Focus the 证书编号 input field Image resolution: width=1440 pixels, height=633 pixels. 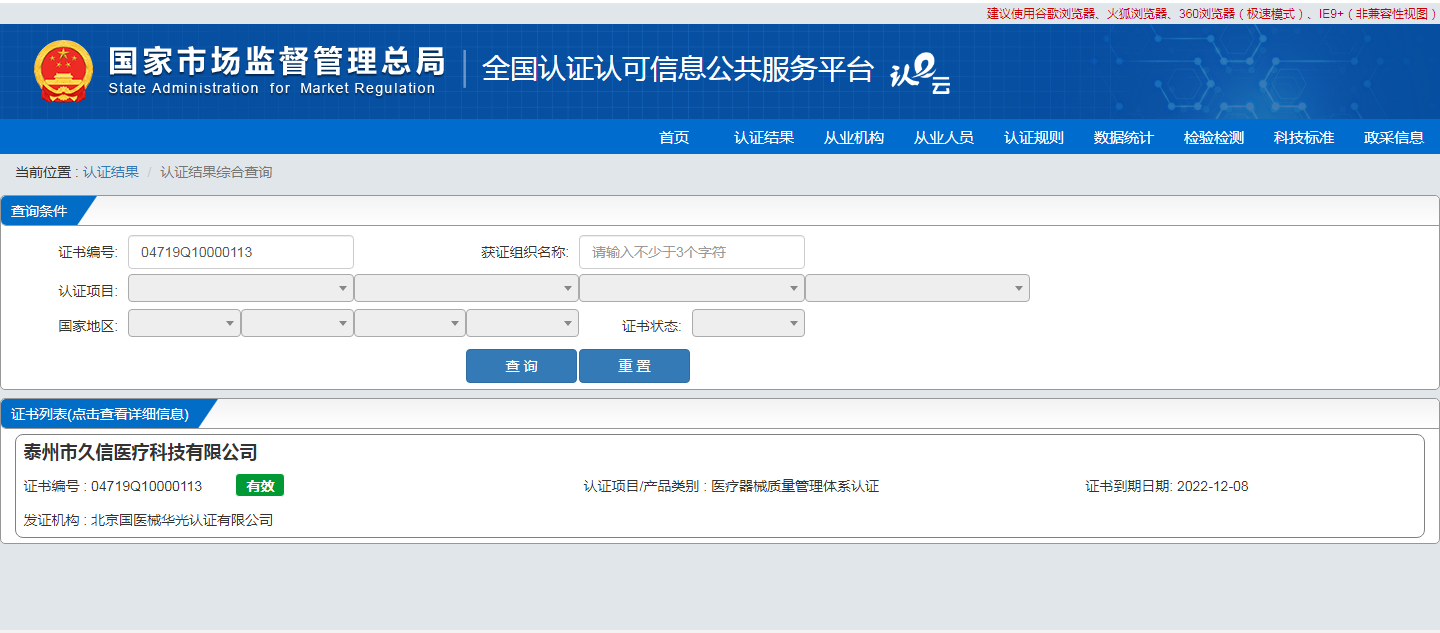click(x=241, y=252)
